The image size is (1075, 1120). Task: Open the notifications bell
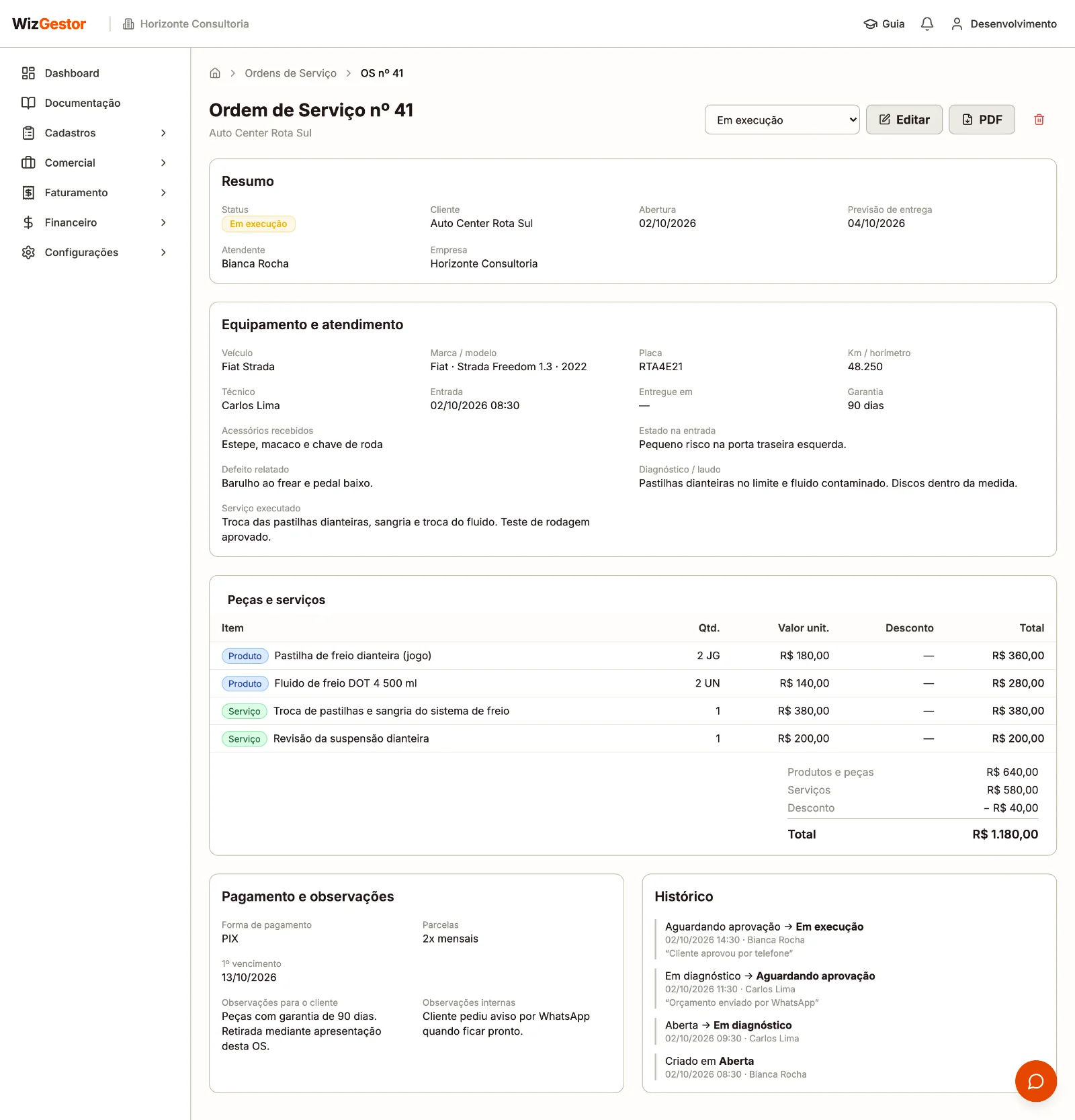point(927,24)
